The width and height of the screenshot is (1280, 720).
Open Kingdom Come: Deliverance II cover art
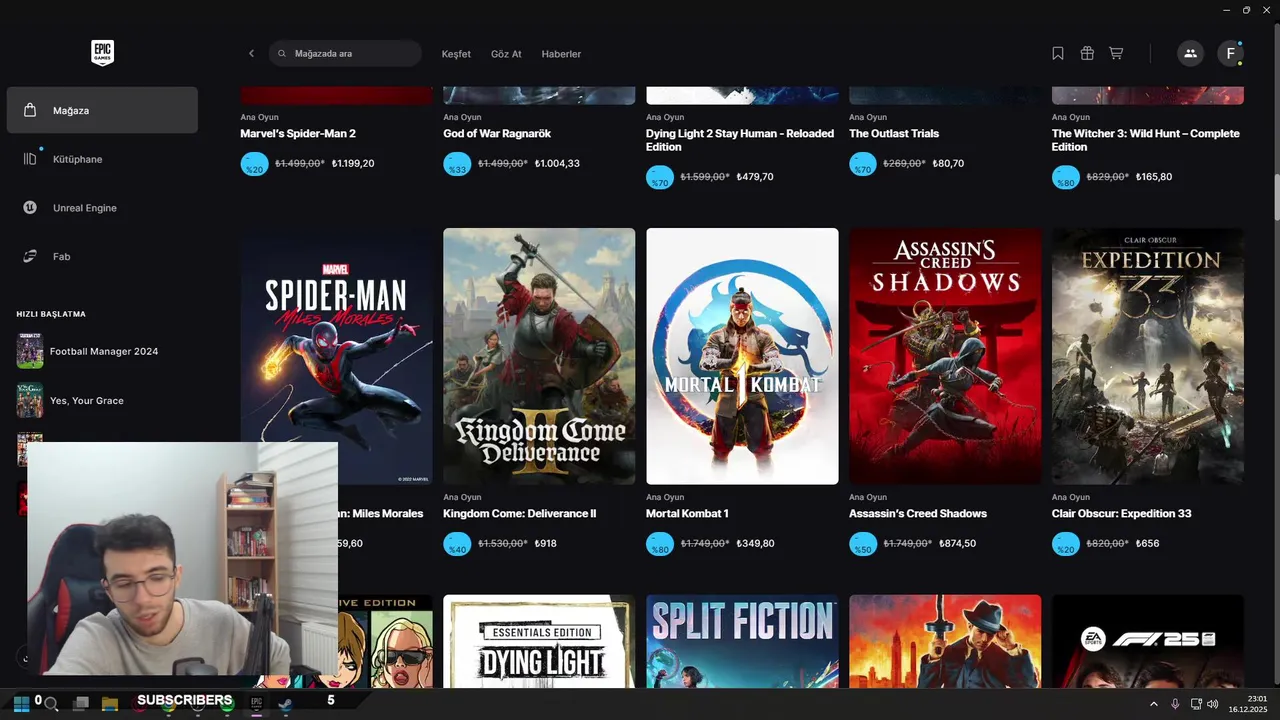(539, 356)
